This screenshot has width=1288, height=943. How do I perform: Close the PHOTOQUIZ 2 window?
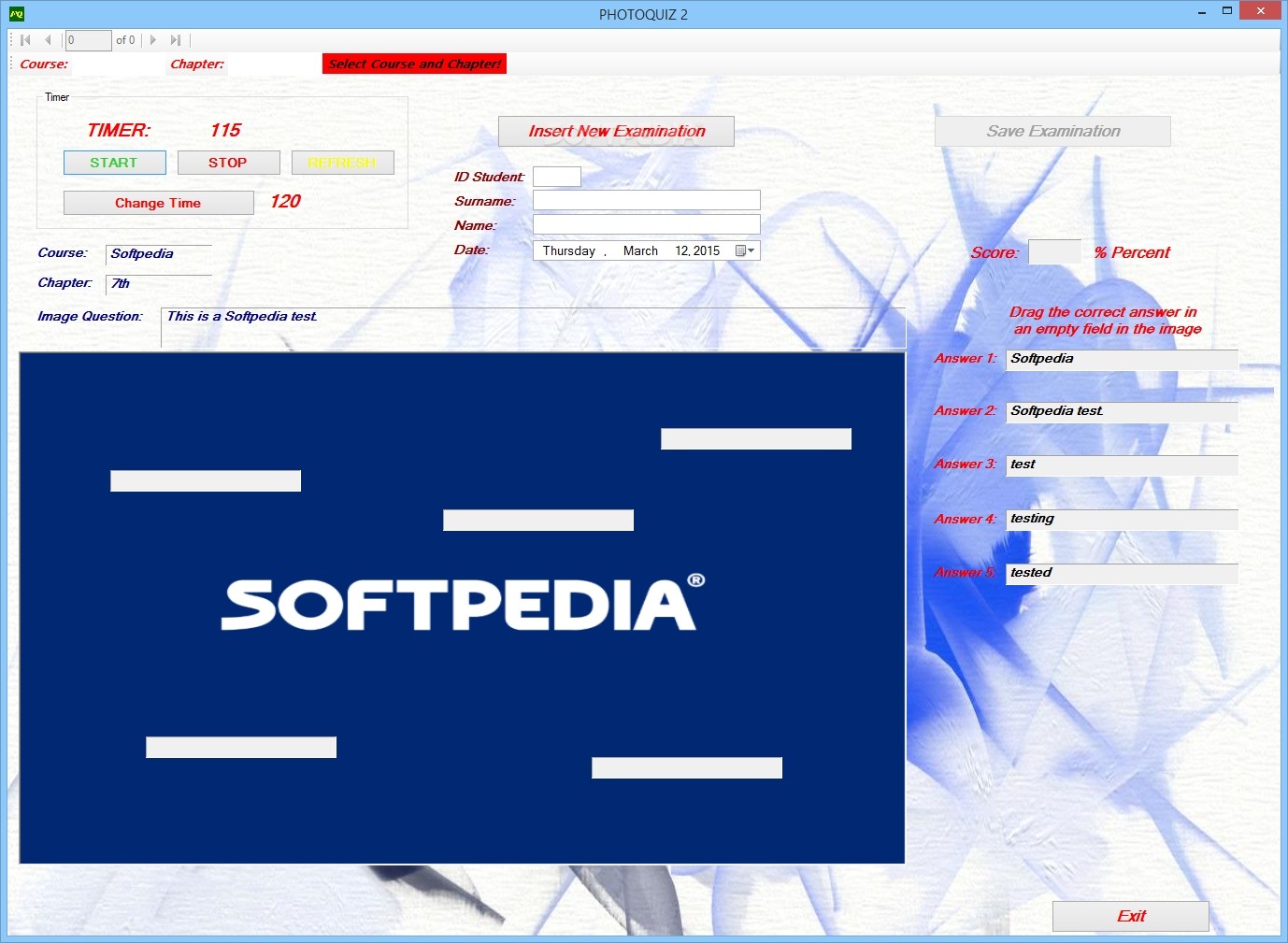coord(1261,10)
